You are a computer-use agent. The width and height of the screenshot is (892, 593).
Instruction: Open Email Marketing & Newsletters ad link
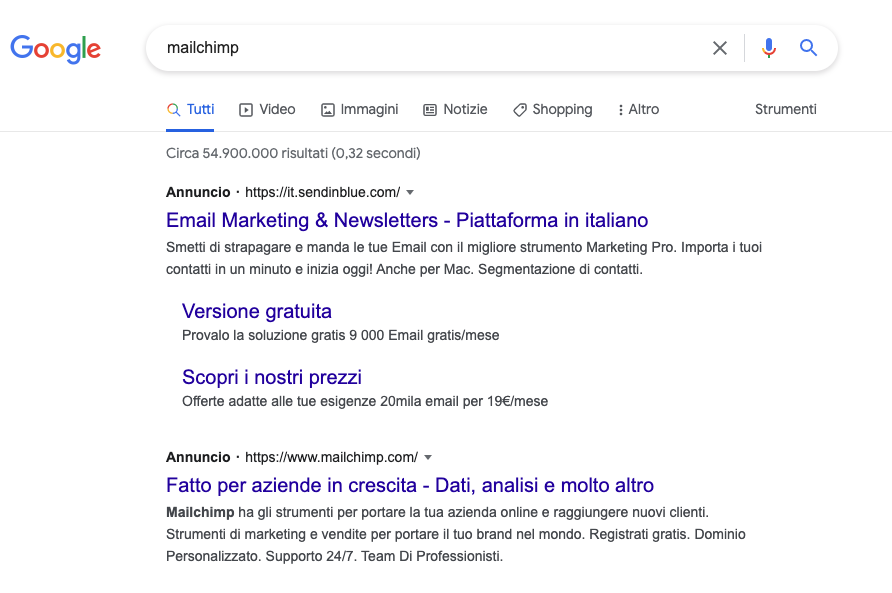click(x=407, y=220)
